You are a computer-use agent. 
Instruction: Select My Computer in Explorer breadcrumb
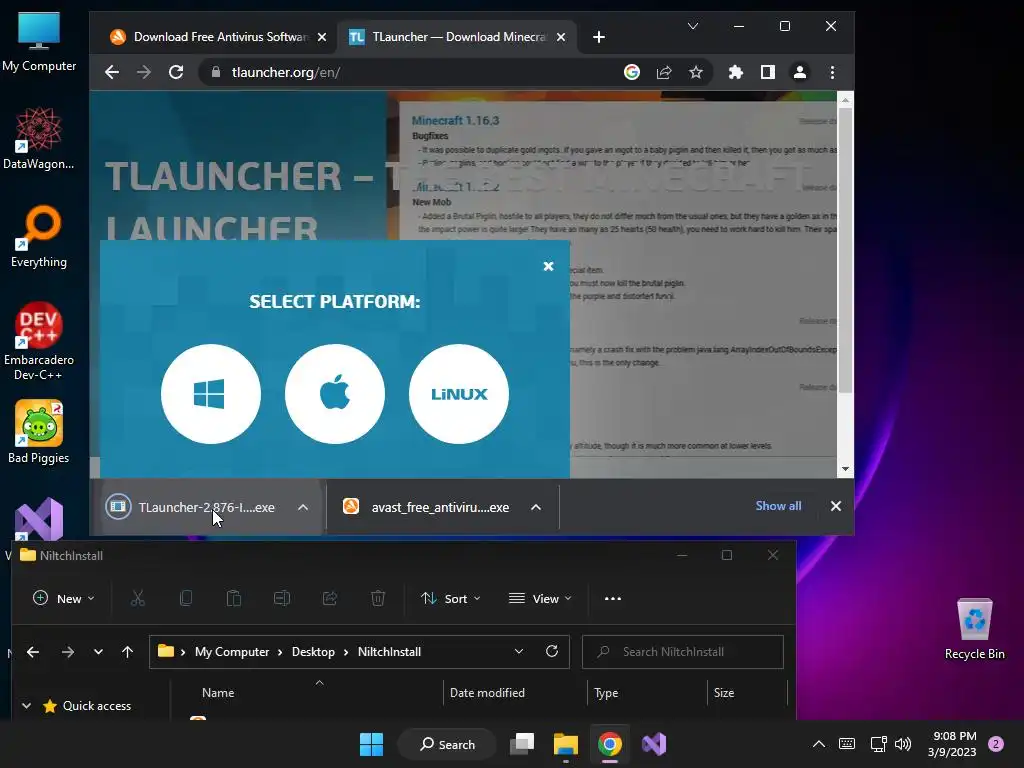232,652
